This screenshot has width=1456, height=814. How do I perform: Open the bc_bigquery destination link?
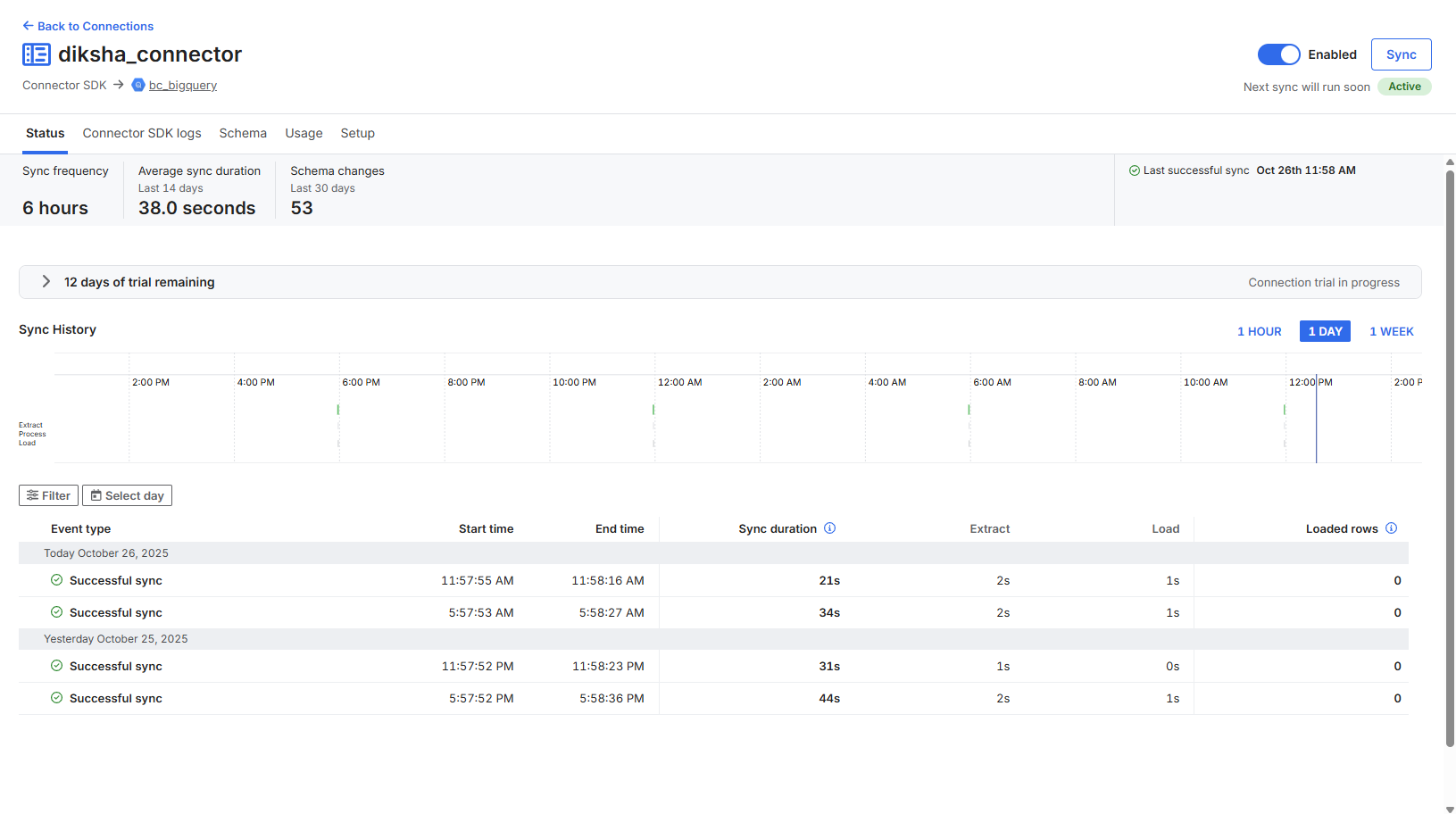click(183, 85)
